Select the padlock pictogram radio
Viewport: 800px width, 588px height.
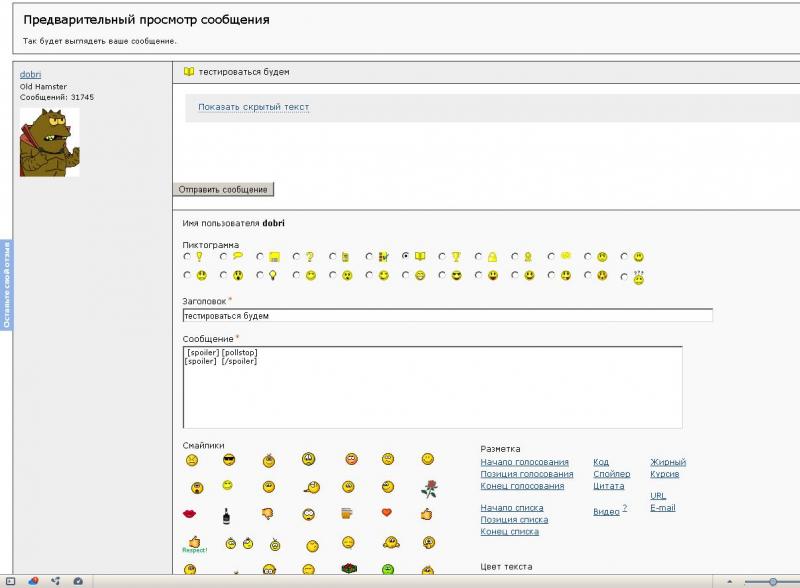tap(479, 257)
